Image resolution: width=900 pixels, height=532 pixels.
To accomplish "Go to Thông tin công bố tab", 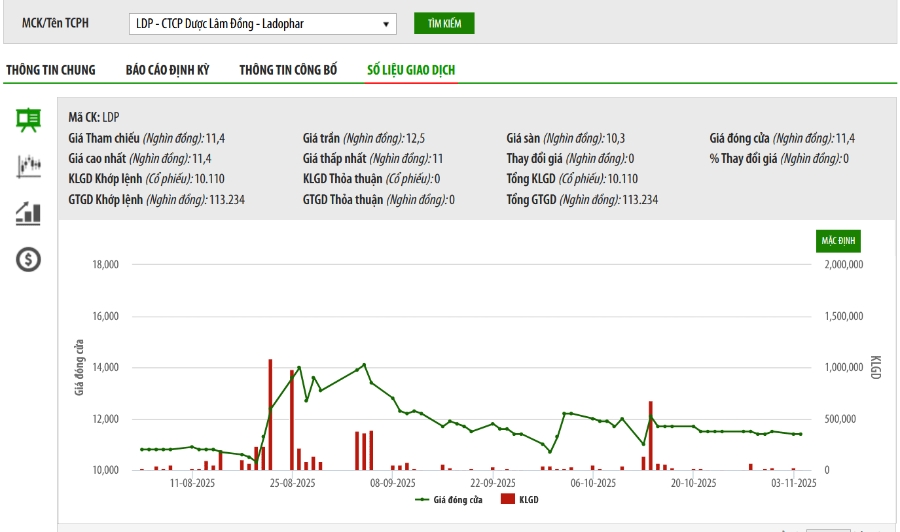I will tap(288, 70).
